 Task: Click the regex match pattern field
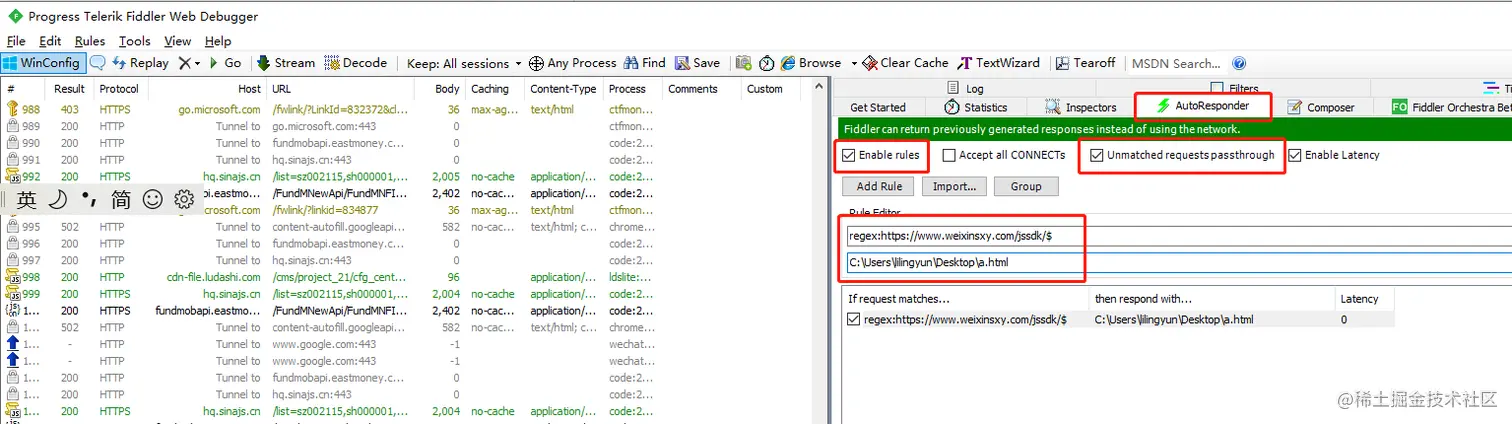tap(1178, 237)
